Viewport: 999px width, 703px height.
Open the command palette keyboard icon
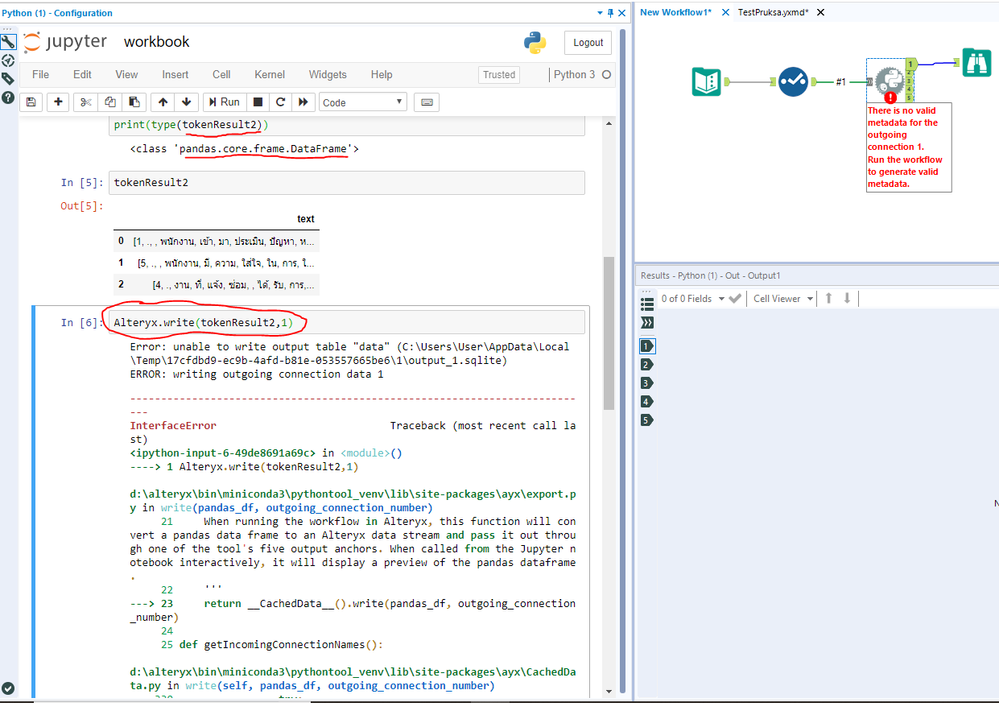(425, 101)
